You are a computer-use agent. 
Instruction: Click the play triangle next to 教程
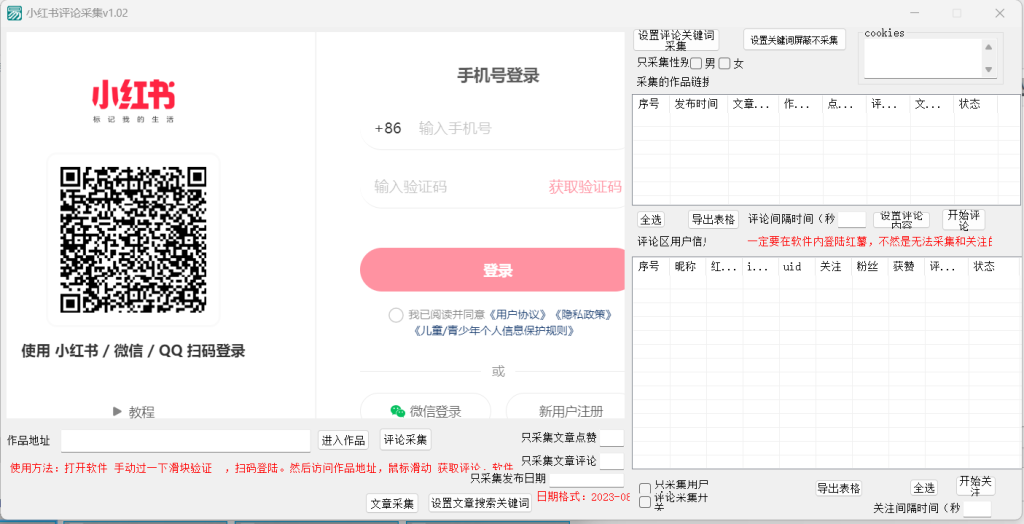point(117,411)
